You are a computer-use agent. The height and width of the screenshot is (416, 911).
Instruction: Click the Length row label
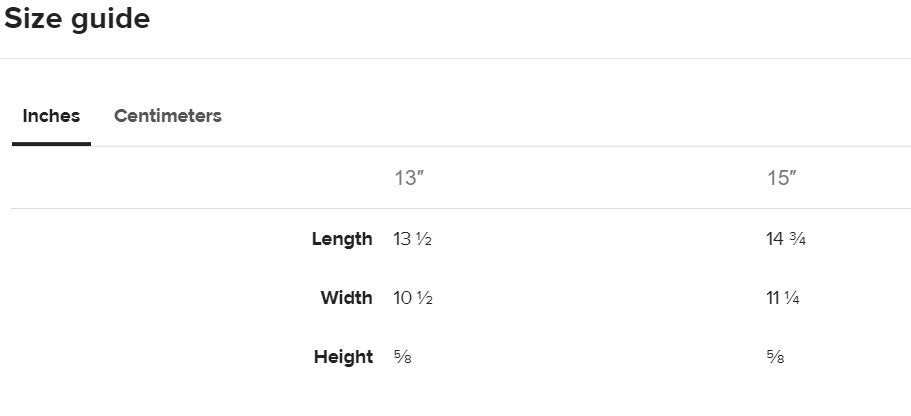pos(342,239)
